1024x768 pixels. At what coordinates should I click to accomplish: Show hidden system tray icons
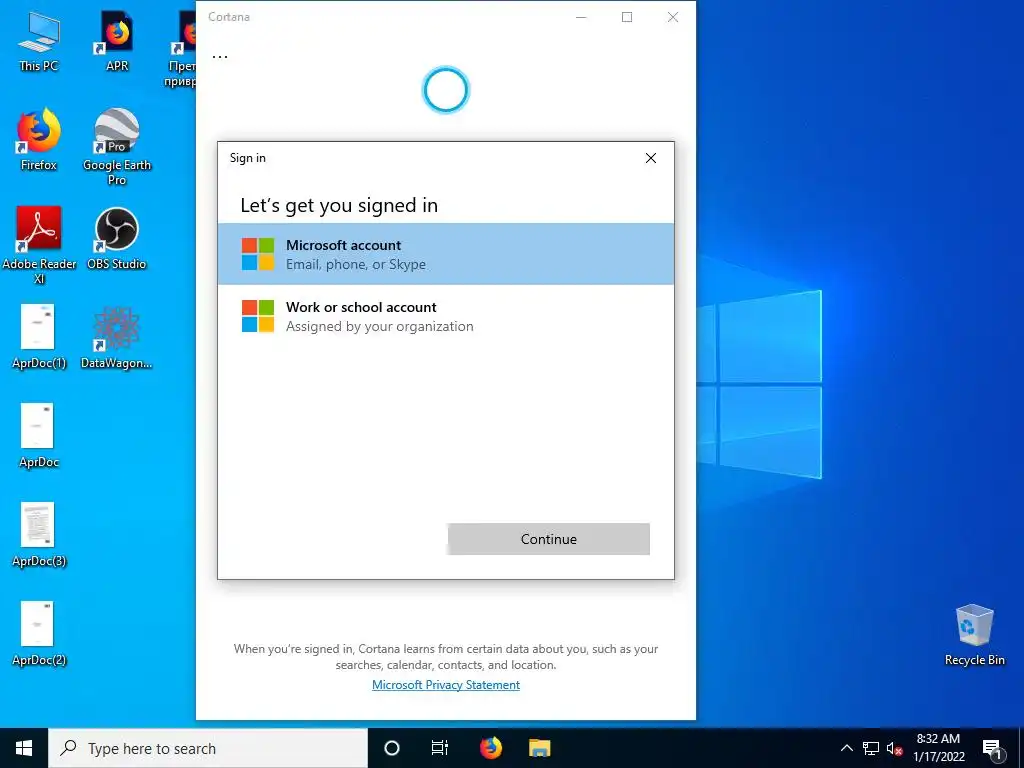pyautogui.click(x=846, y=748)
